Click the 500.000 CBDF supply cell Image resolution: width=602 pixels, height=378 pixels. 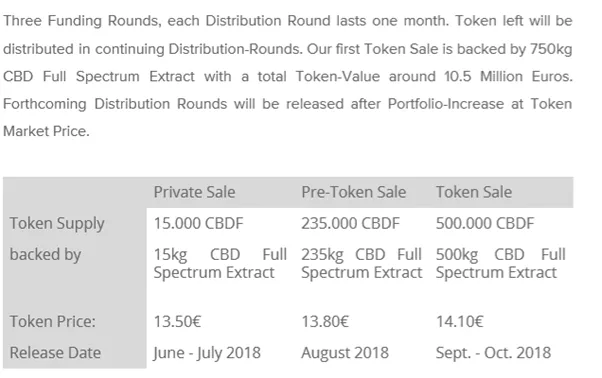(x=485, y=223)
